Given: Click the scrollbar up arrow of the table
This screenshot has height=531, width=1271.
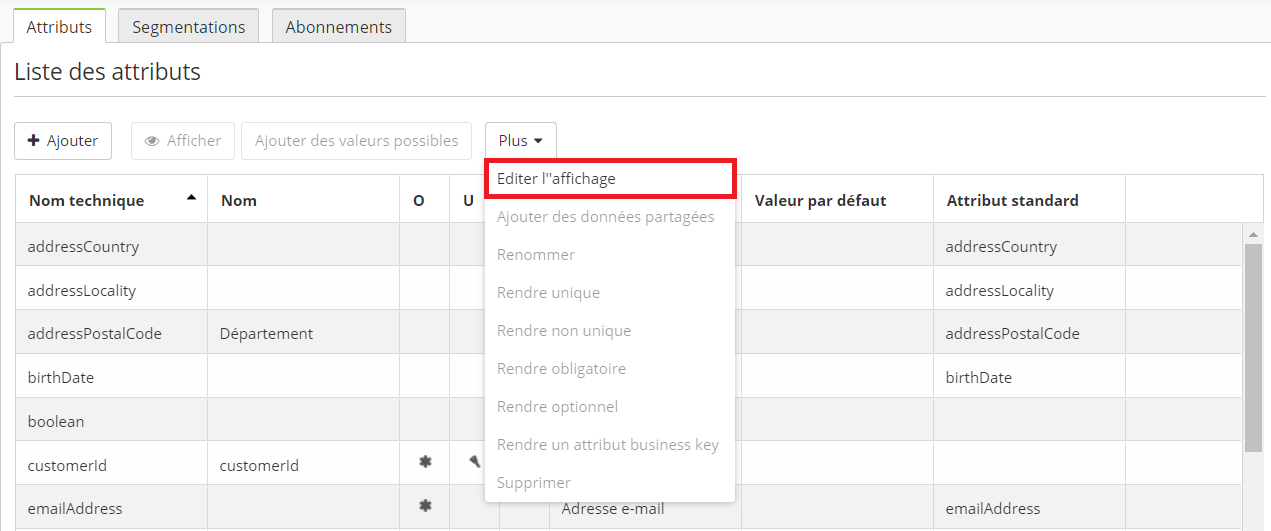Looking at the screenshot, I should pyautogui.click(x=1252, y=234).
